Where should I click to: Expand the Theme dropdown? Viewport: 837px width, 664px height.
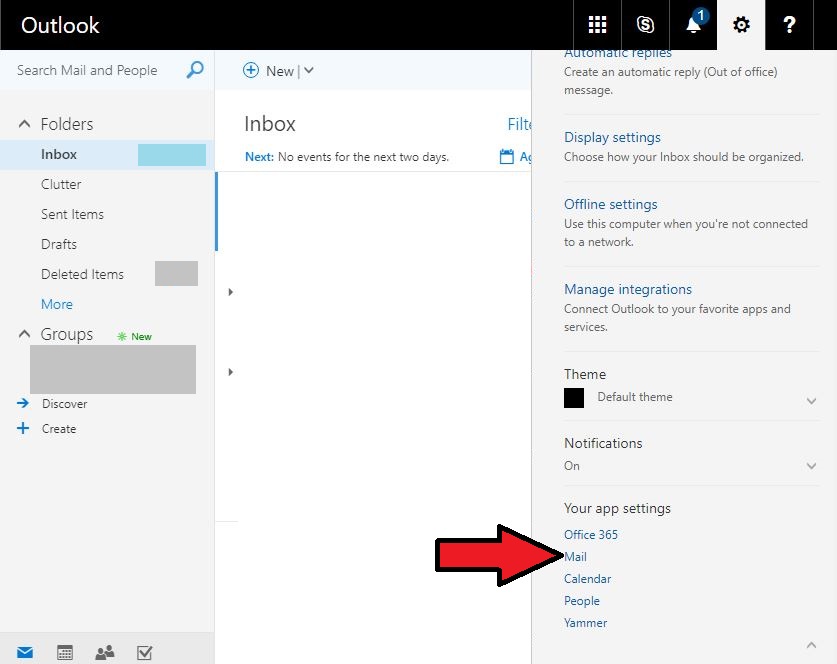click(x=811, y=400)
